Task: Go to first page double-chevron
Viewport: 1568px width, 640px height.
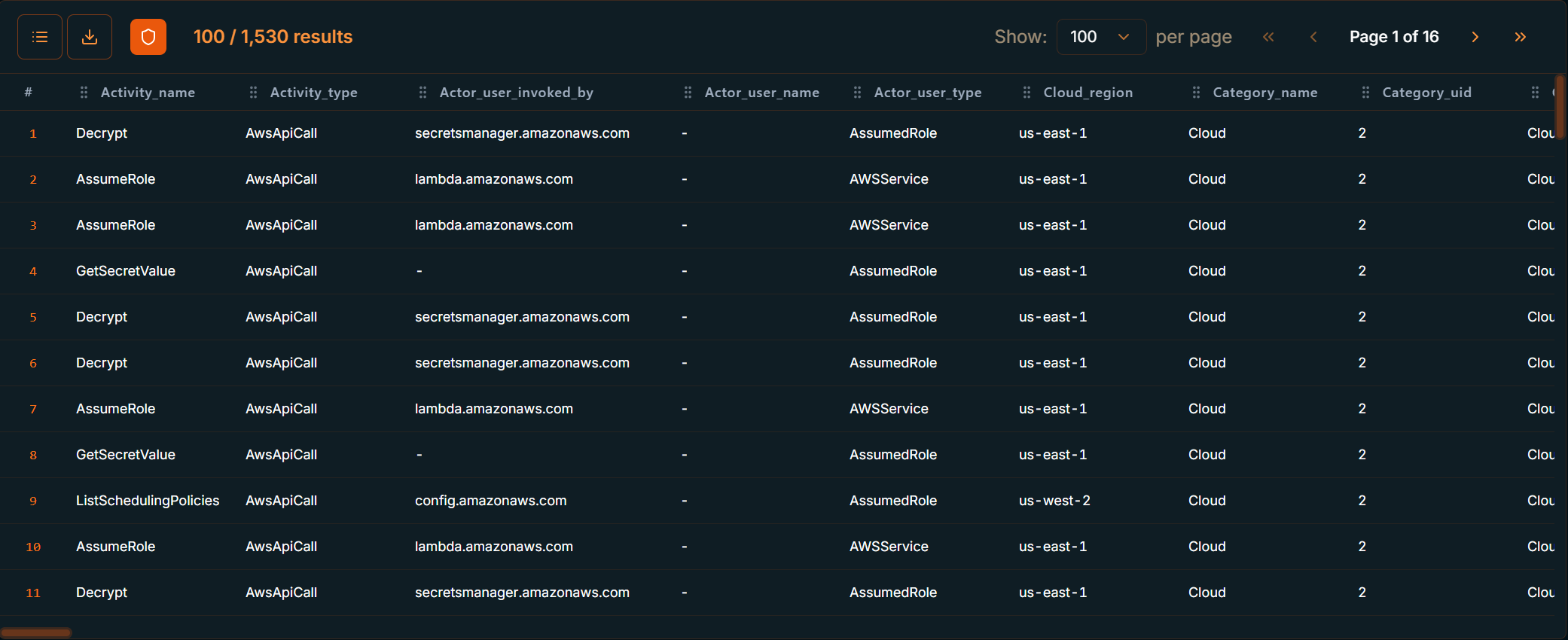Action: 1268,37
